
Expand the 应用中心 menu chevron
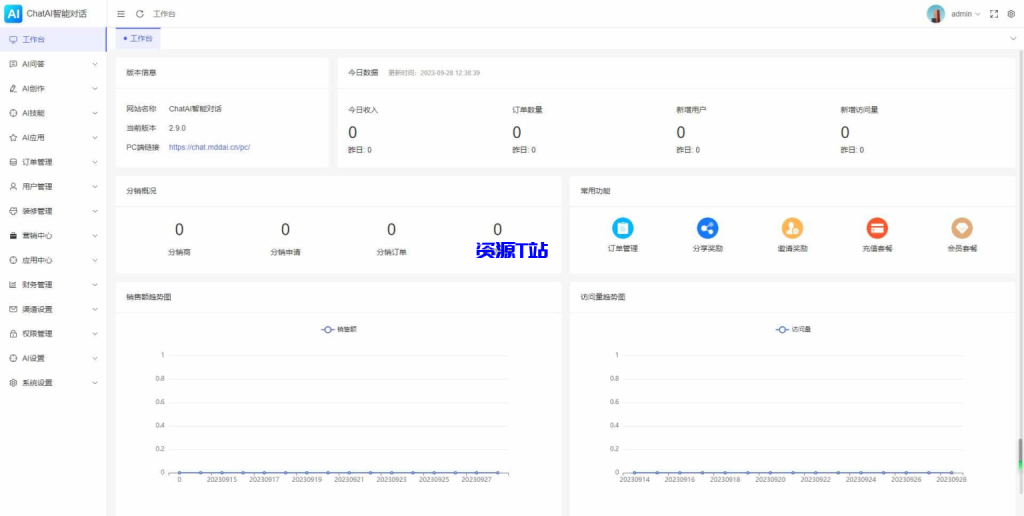click(x=95, y=260)
